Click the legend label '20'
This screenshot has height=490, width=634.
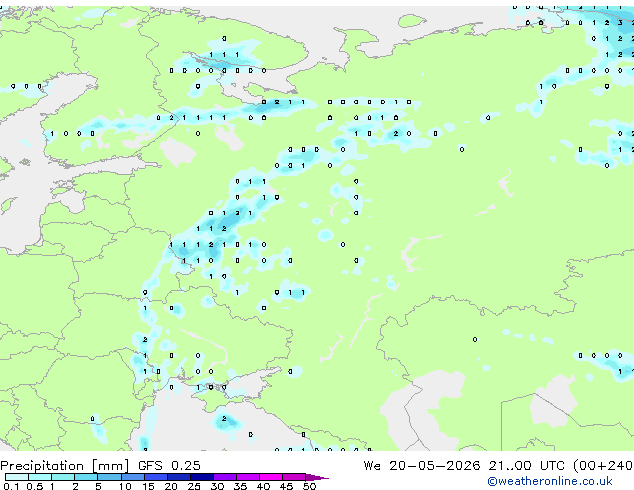tap(171, 486)
